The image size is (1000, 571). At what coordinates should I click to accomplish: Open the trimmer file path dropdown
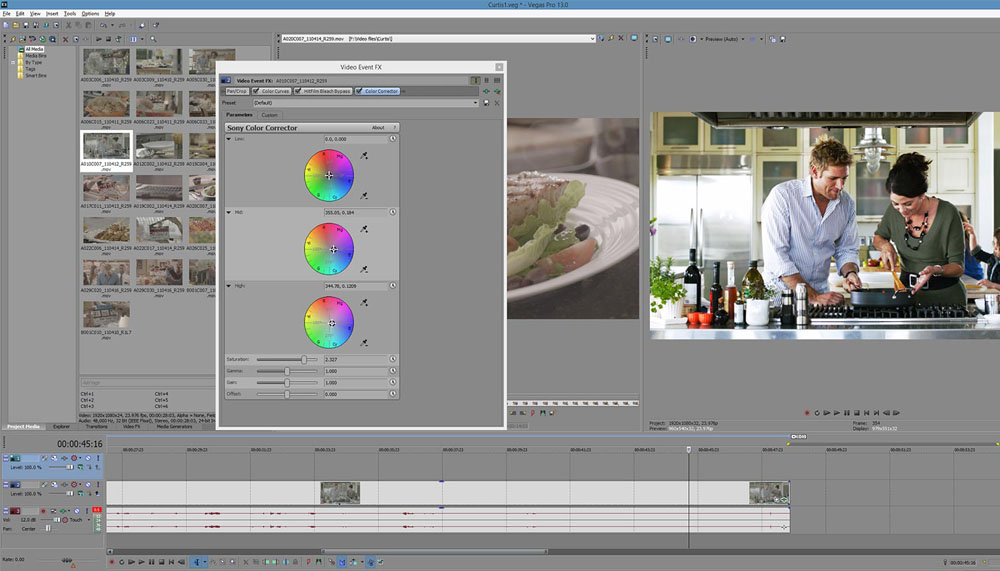(x=592, y=39)
